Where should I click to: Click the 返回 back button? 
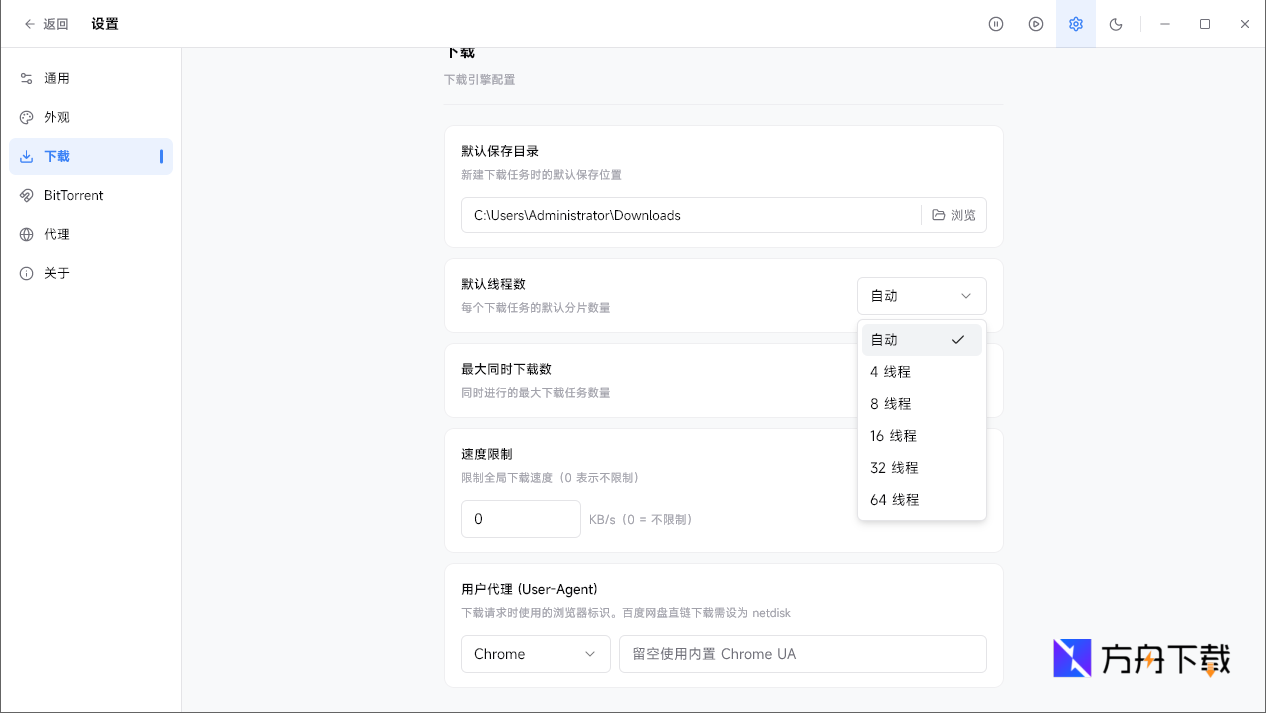[x=46, y=23]
